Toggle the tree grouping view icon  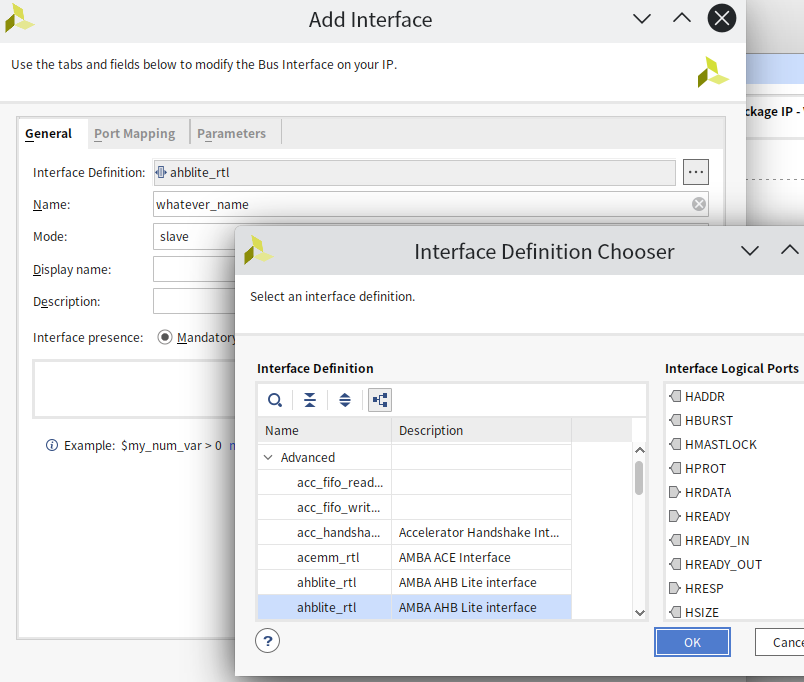380,400
